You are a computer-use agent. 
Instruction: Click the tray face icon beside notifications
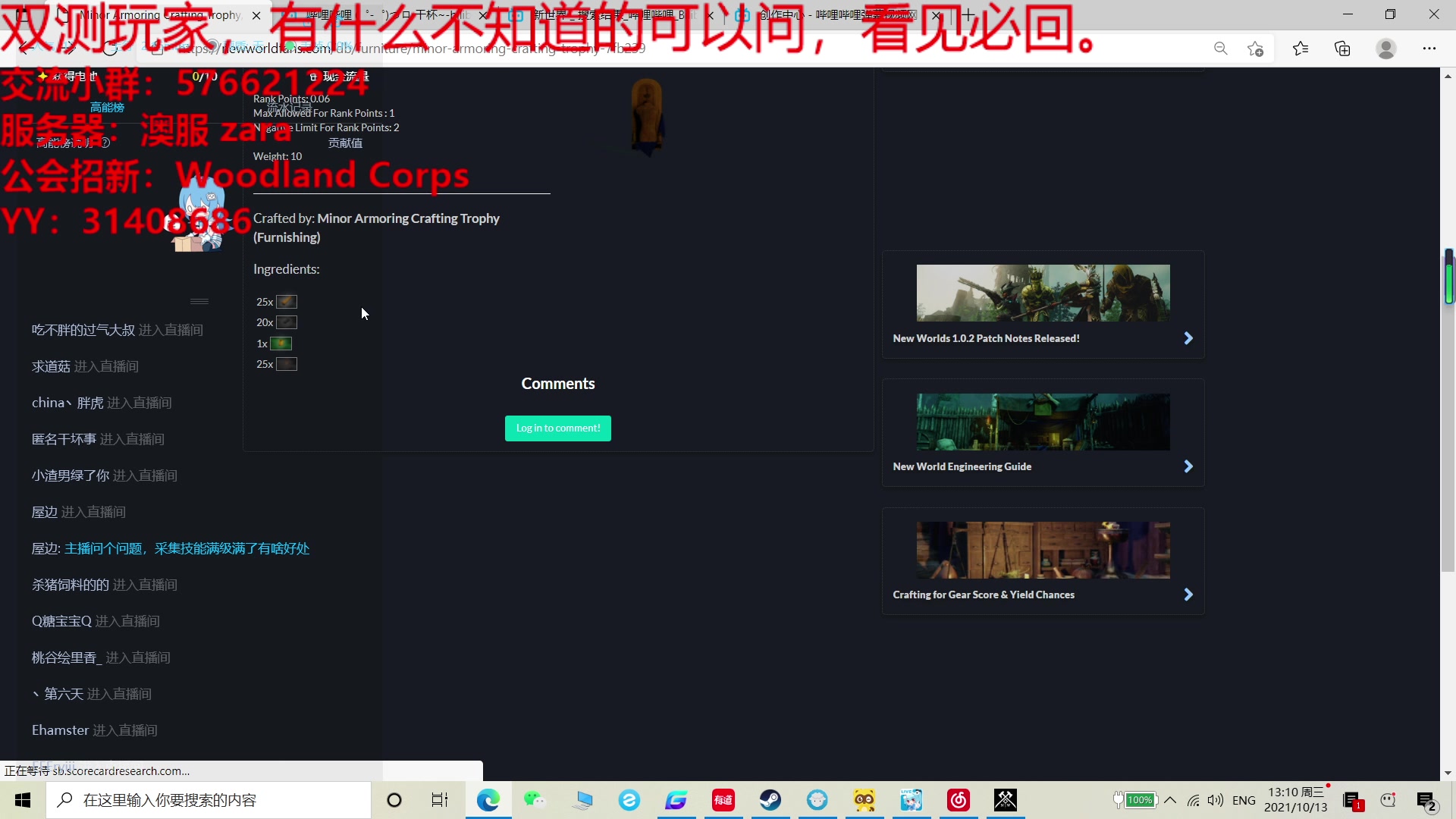(1388, 800)
